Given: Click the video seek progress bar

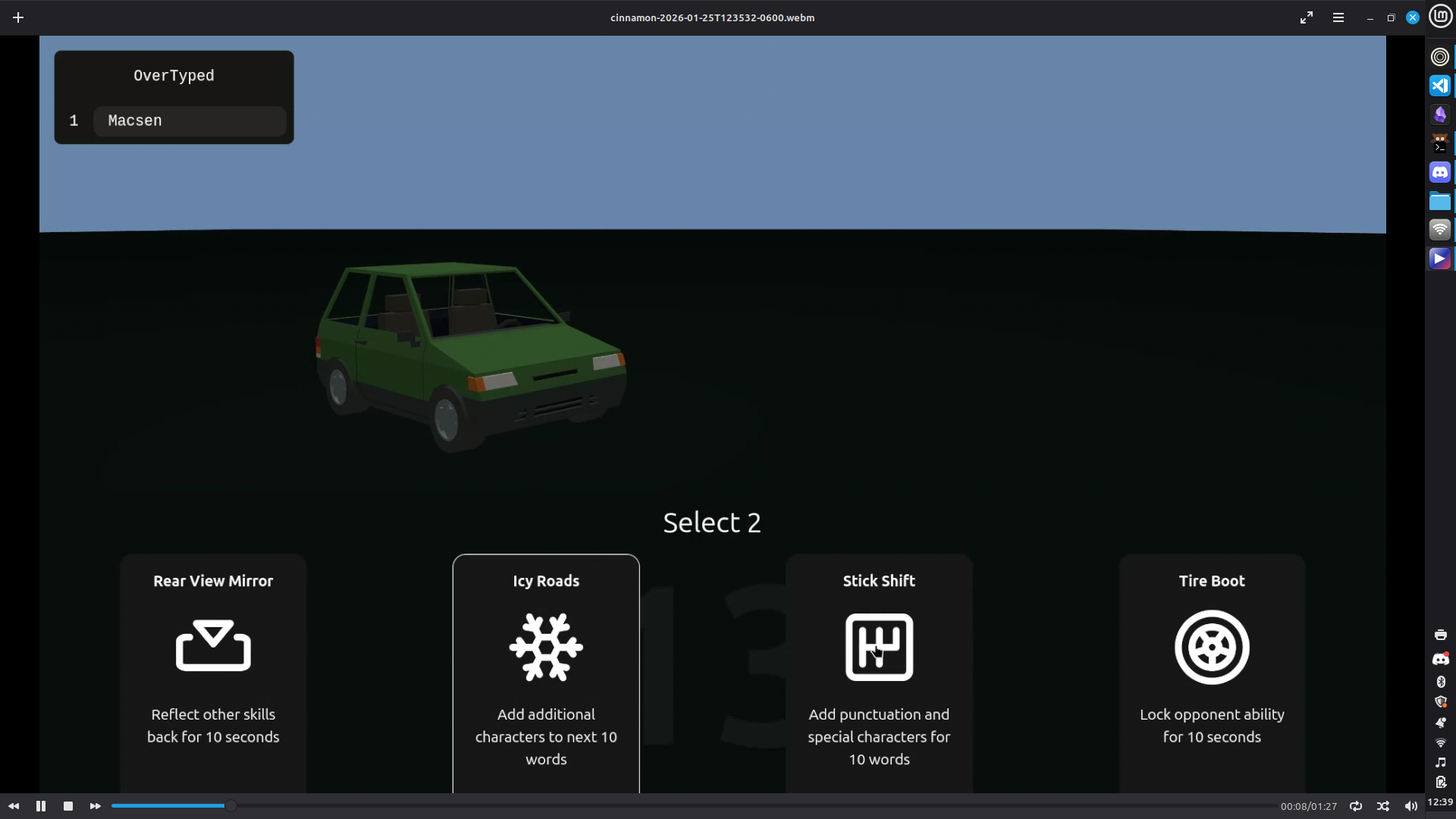Looking at the screenshot, I should 682,806.
